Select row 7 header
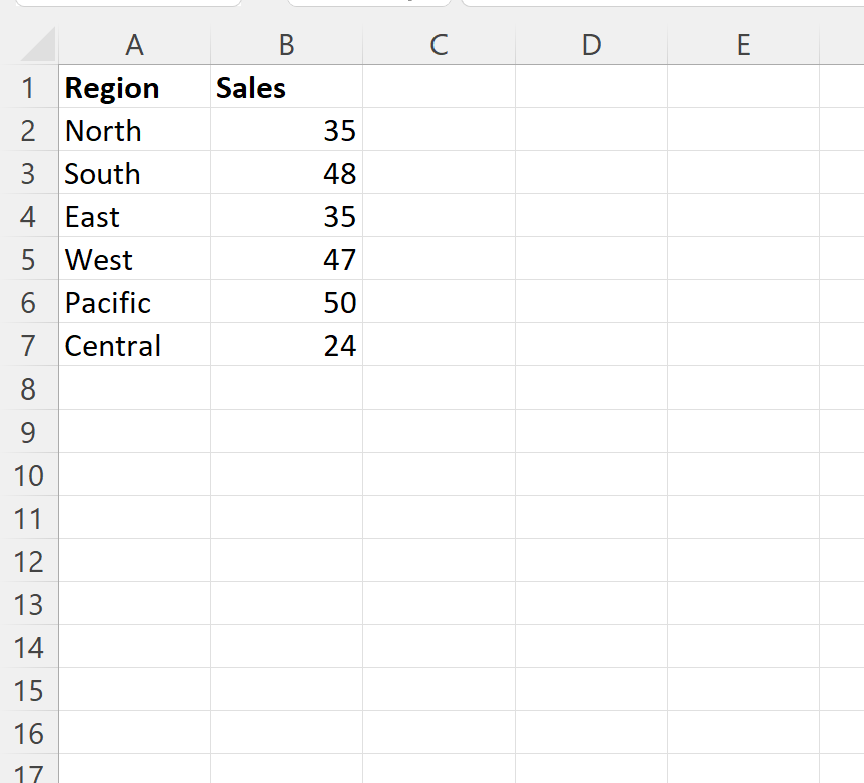This screenshot has width=864, height=783. tap(31, 345)
